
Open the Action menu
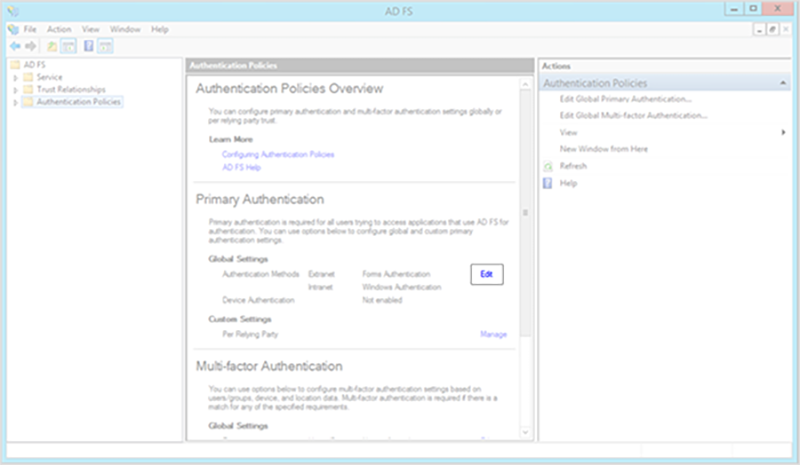pos(59,29)
